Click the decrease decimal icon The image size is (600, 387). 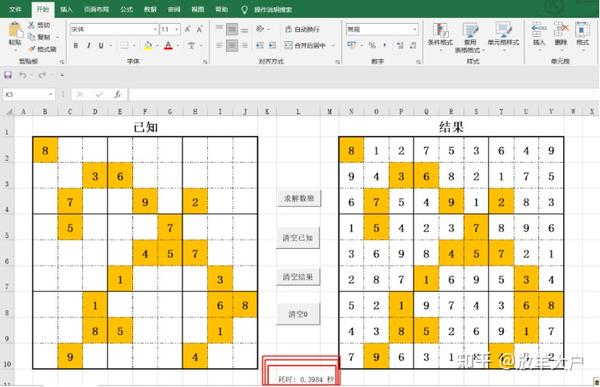point(412,46)
